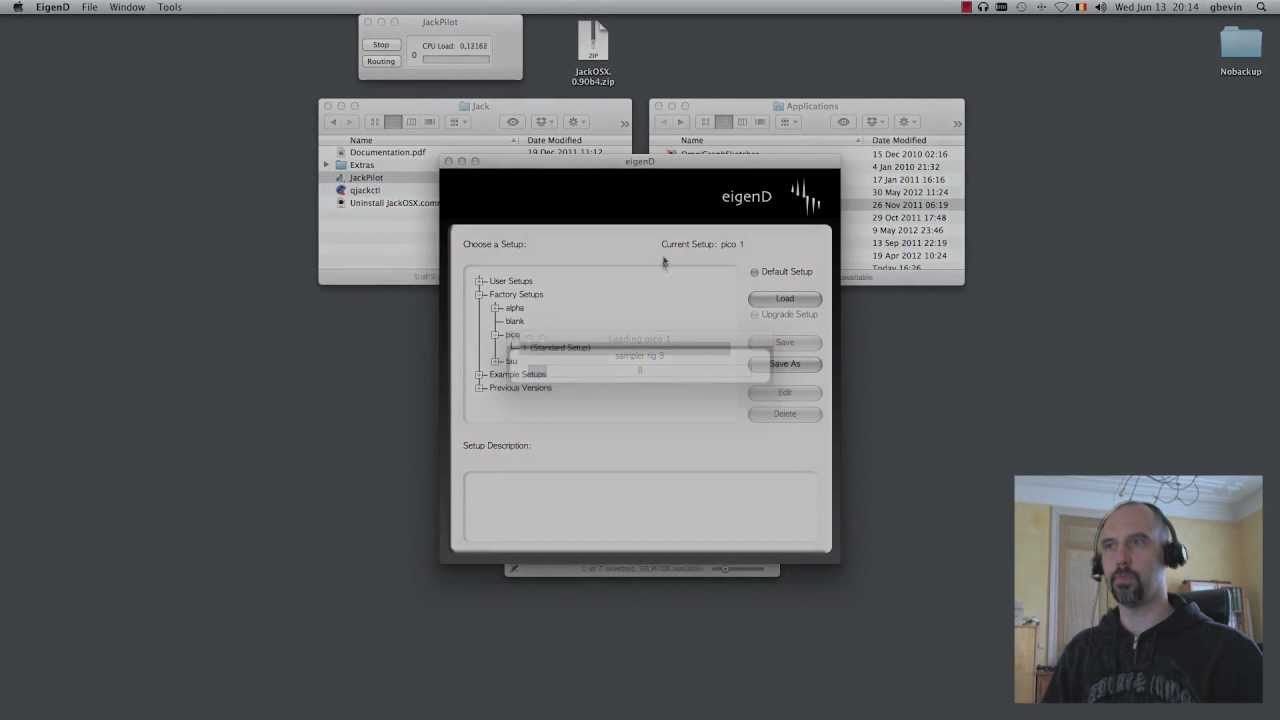Show more toolbar items in Applications window

click(x=957, y=123)
